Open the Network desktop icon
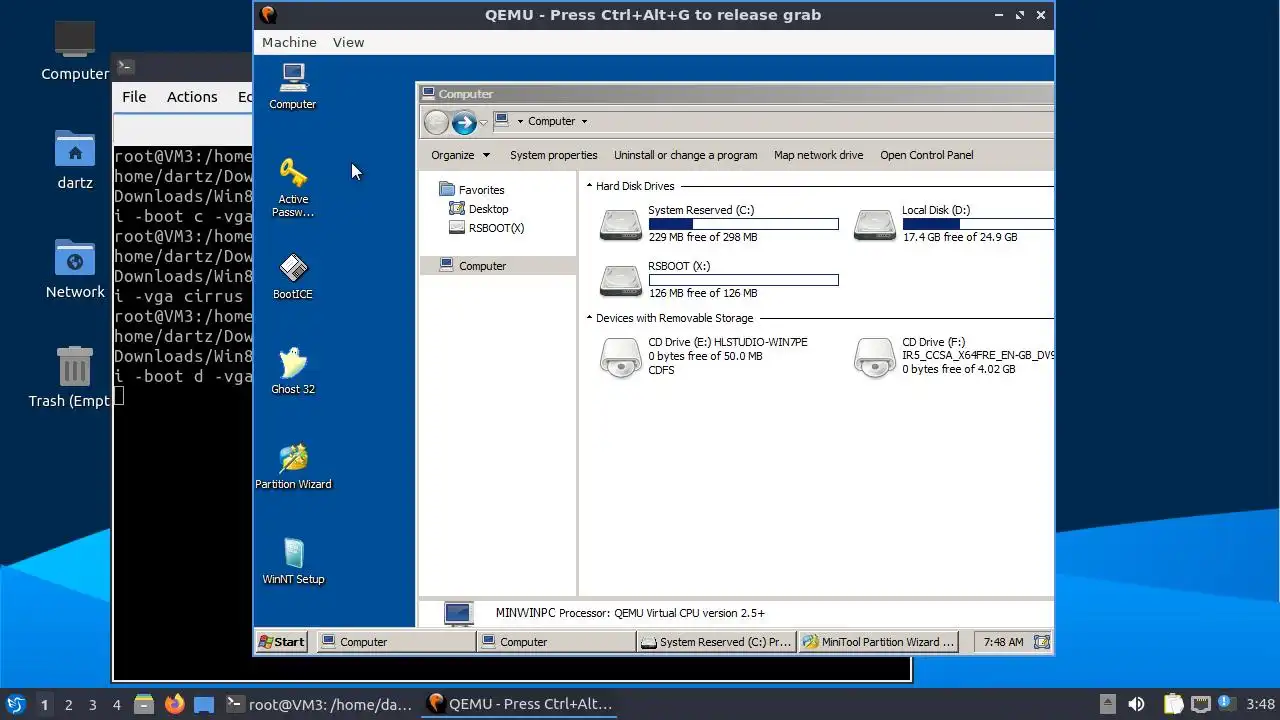 click(75, 268)
